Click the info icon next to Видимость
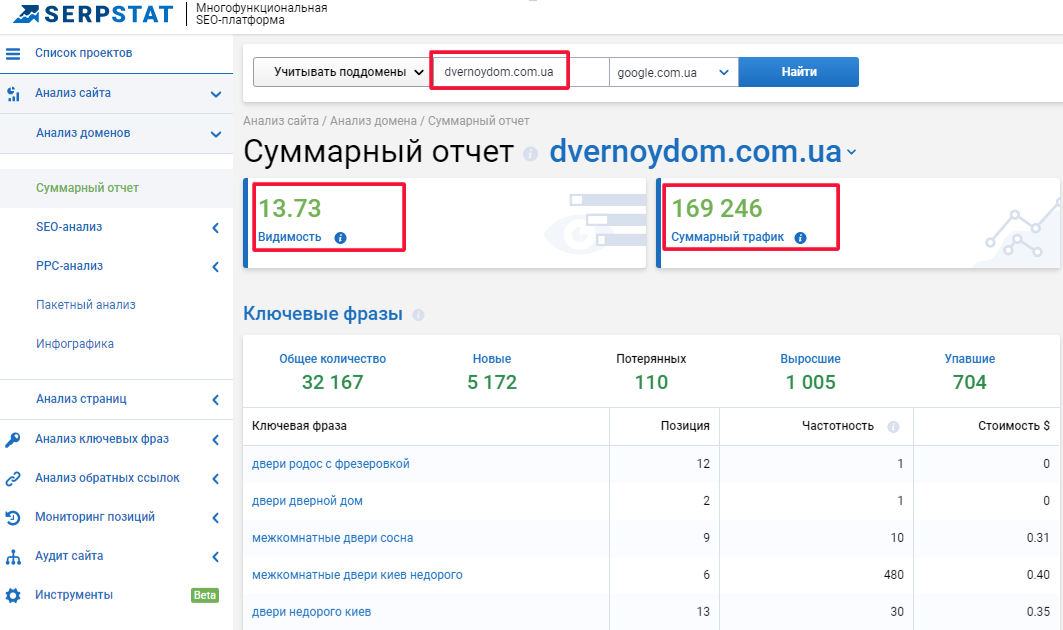The width and height of the screenshot is (1063, 630). pos(340,237)
